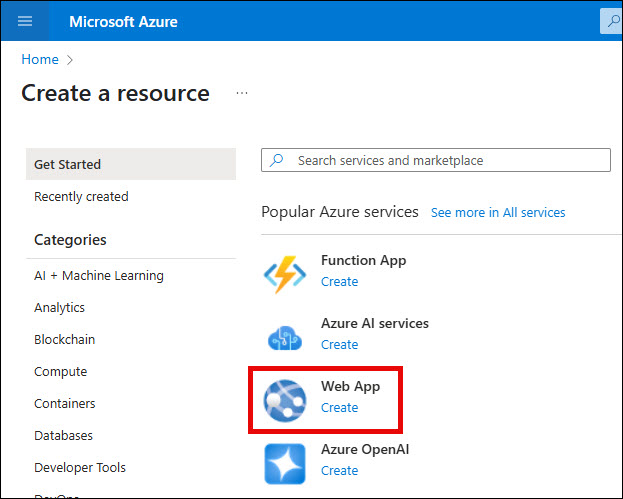Click the Web App title text
The width and height of the screenshot is (623, 499).
tap(350, 387)
